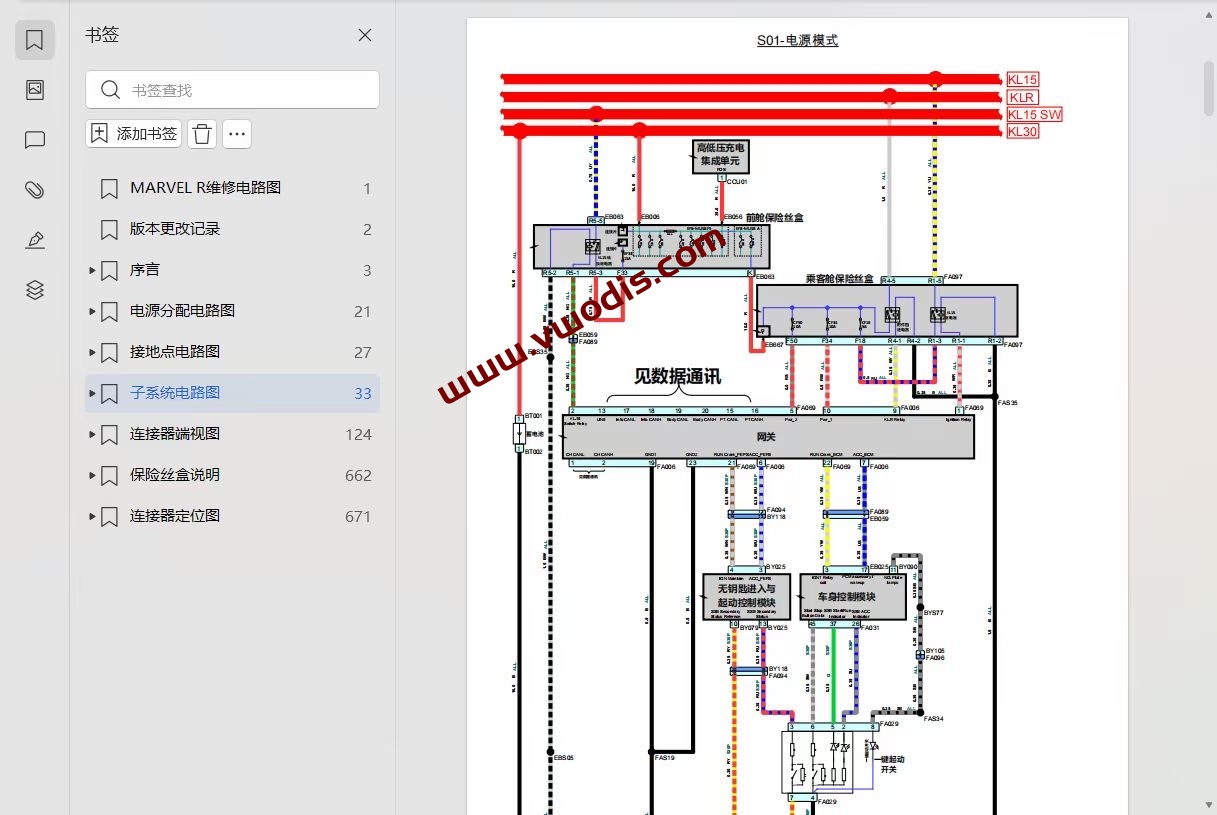
Task: Close the 书签 bookmarks panel
Action: pos(365,35)
